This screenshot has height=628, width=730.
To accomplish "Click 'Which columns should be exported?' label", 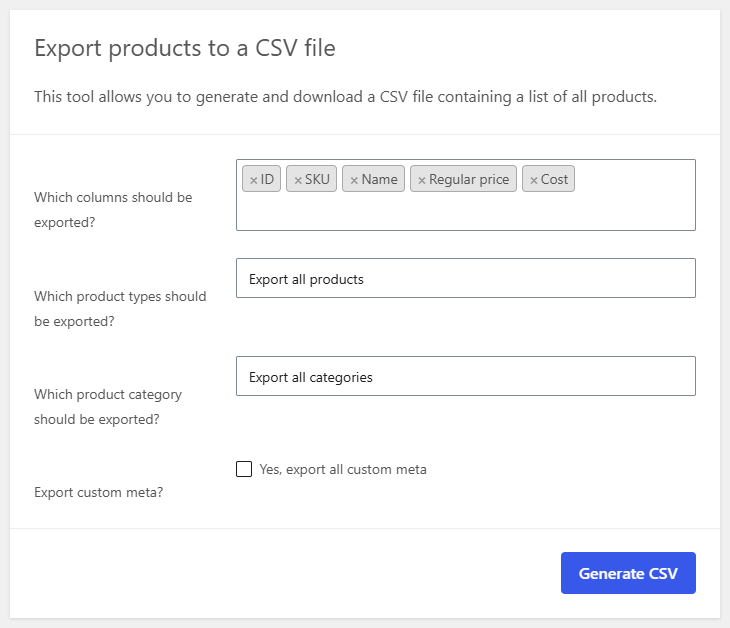I will coord(113,210).
